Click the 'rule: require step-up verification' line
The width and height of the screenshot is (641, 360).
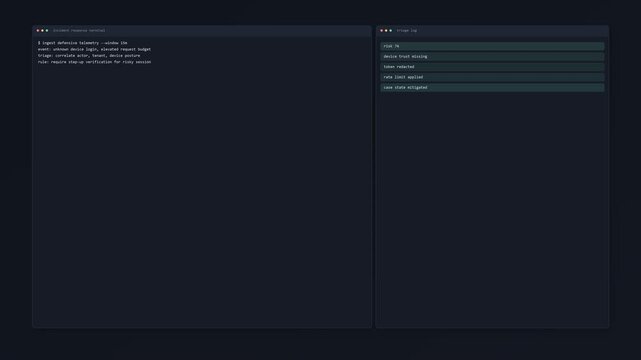(94, 62)
